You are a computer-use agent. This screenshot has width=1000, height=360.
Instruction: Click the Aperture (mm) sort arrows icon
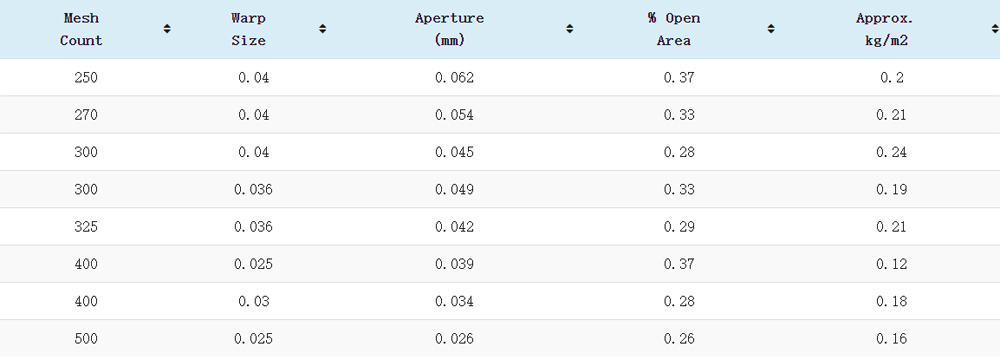pyautogui.click(x=570, y=29)
